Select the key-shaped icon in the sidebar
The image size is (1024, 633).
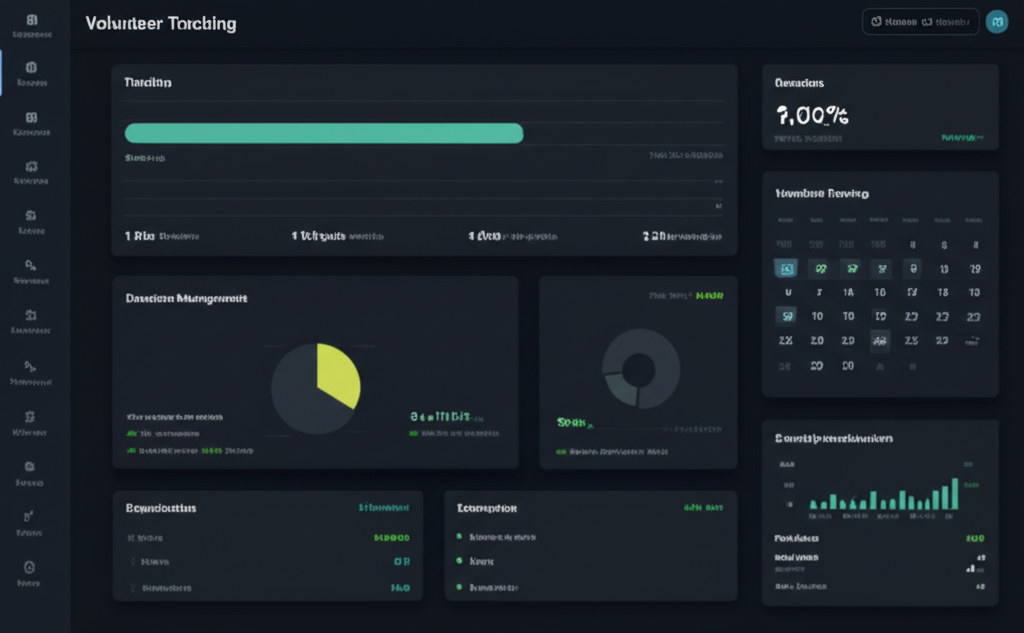pyautogui.click(x=31, y=265)
